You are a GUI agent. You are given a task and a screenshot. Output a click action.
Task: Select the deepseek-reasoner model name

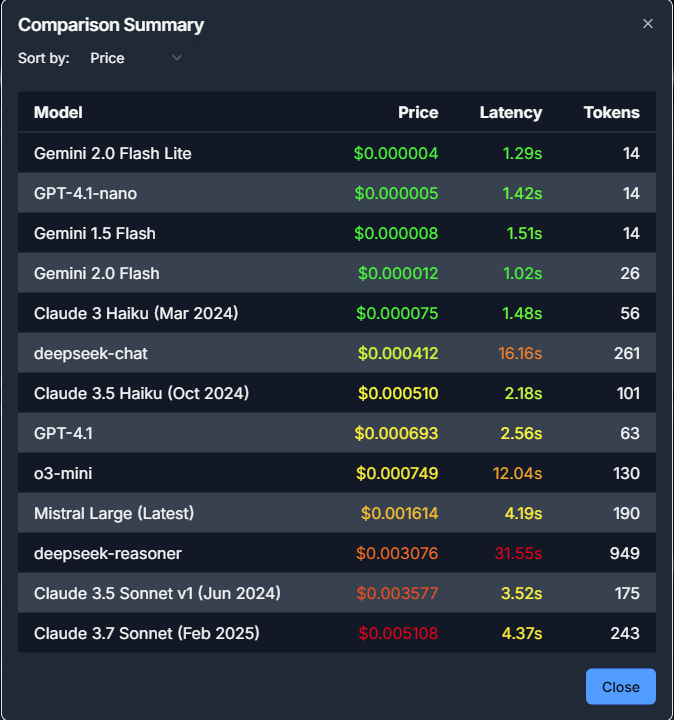(108, 553)
